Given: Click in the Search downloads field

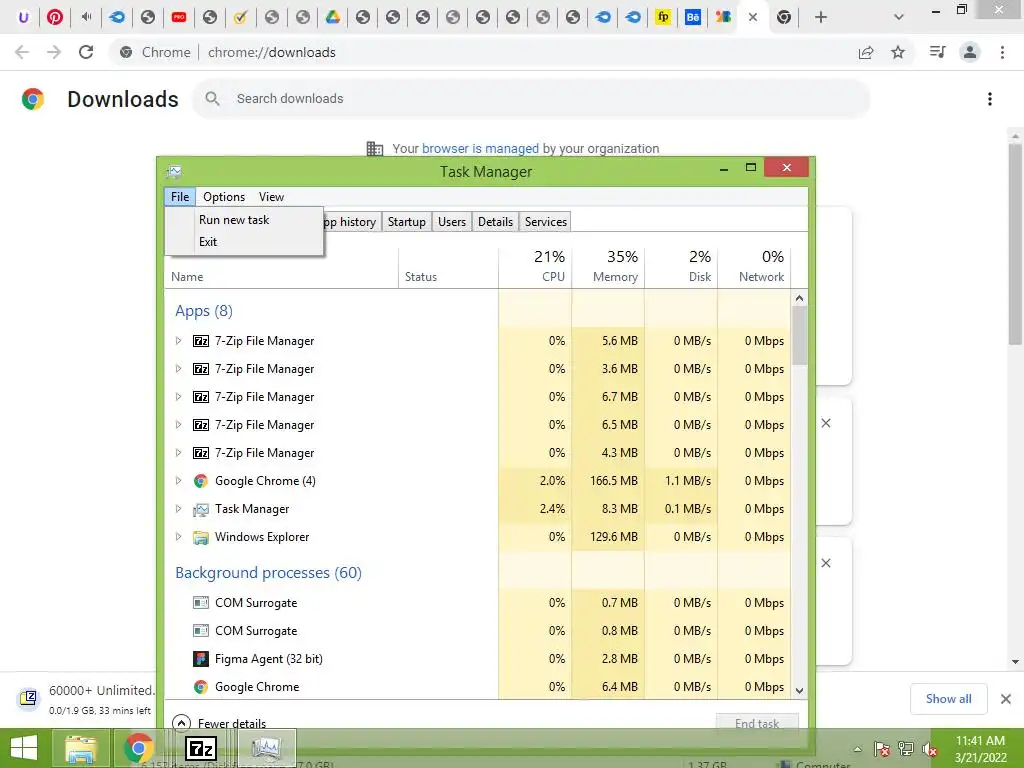Looking at the screenshot, I should [531, 99].
